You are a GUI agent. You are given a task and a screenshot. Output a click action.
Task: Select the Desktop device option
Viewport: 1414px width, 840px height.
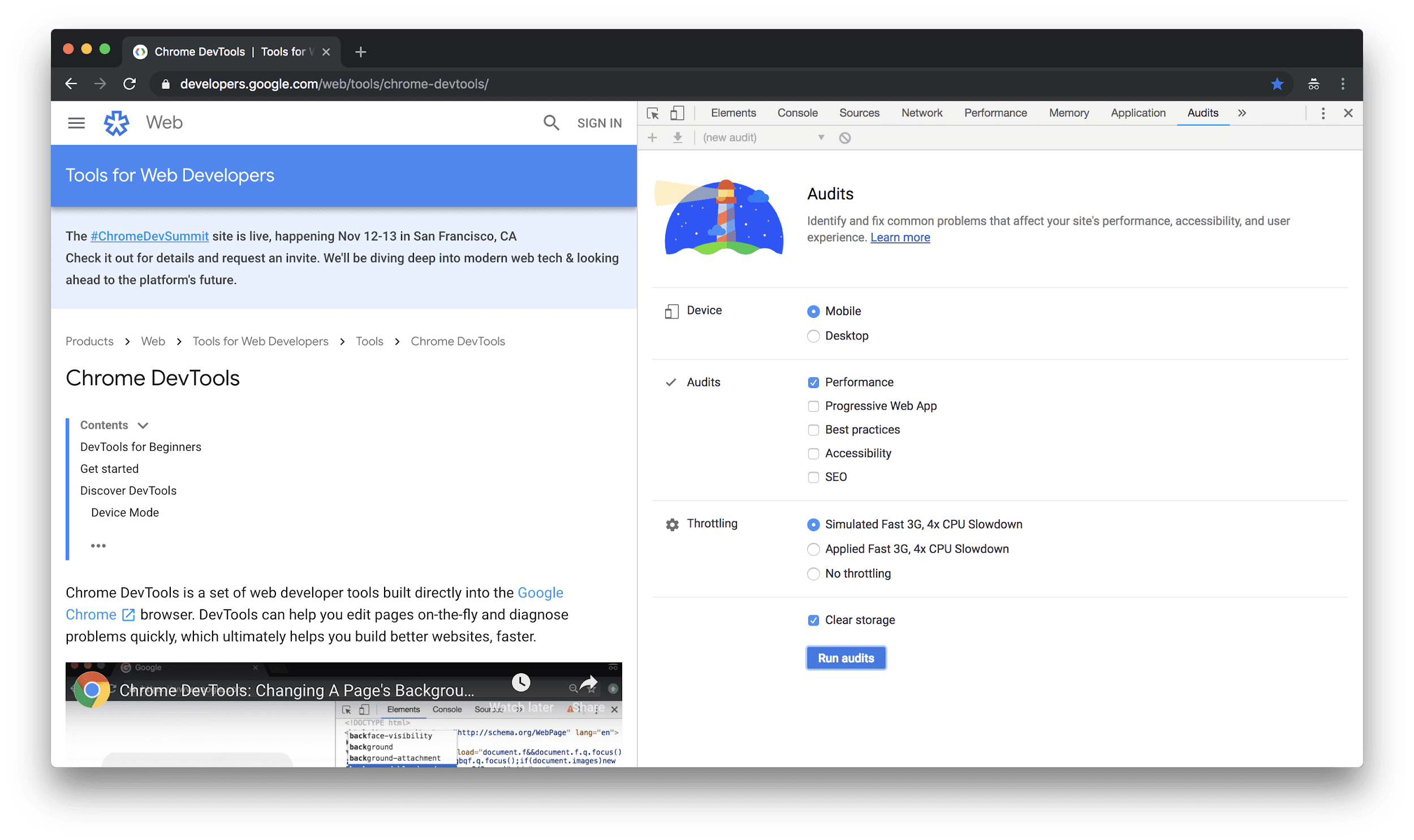(x=814, y=335)
